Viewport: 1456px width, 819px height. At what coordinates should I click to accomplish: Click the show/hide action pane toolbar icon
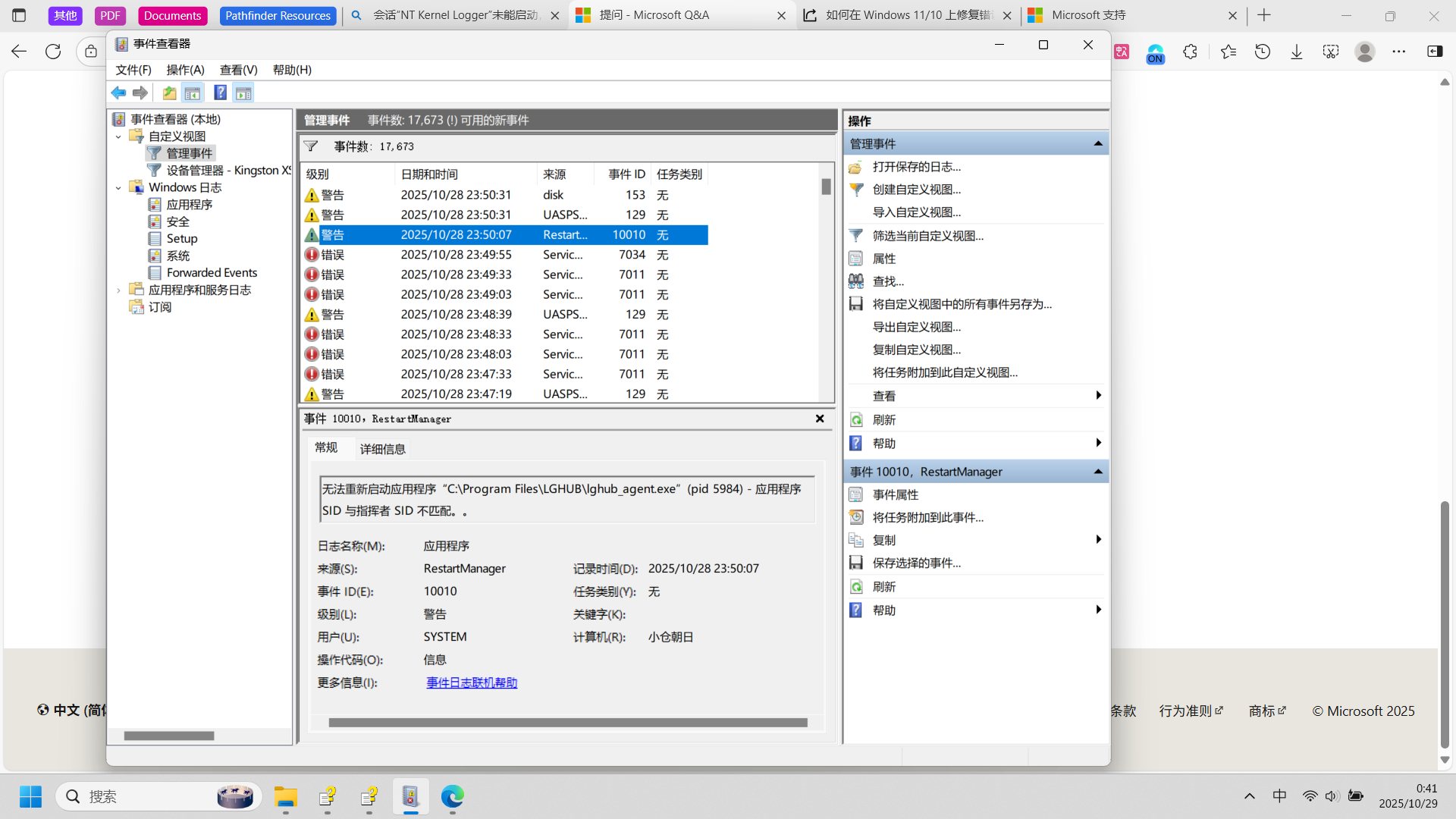pyautogui.click(x=243, y=93)
